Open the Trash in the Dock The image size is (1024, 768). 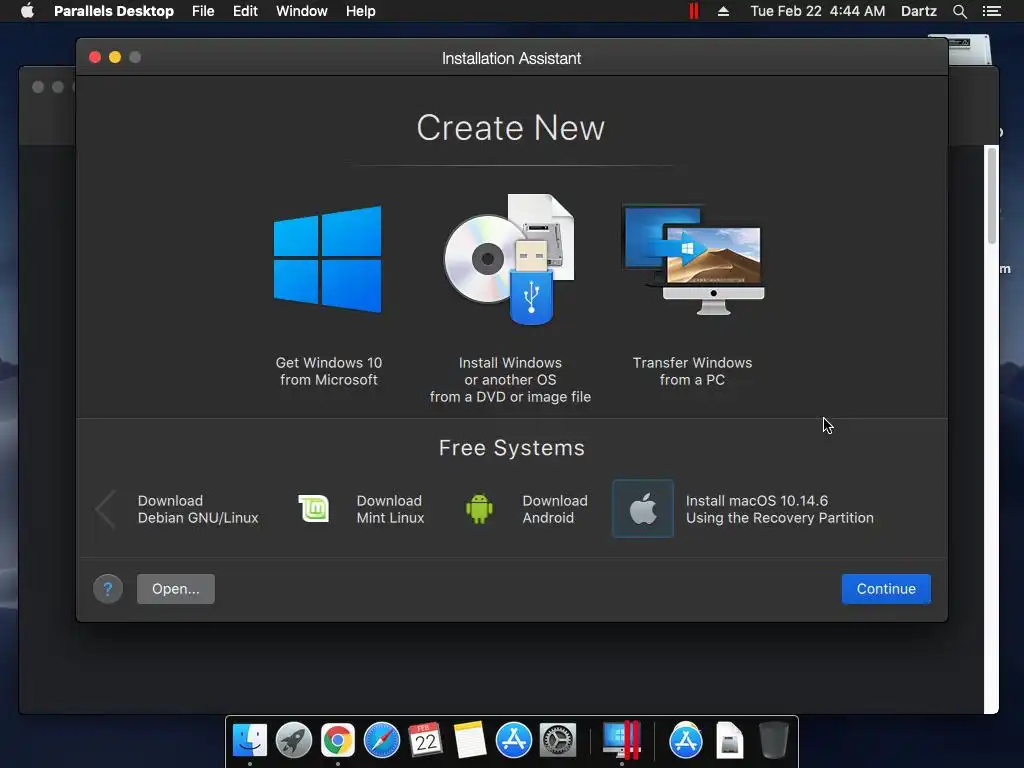pyautogui.click(x=774, y=740)
